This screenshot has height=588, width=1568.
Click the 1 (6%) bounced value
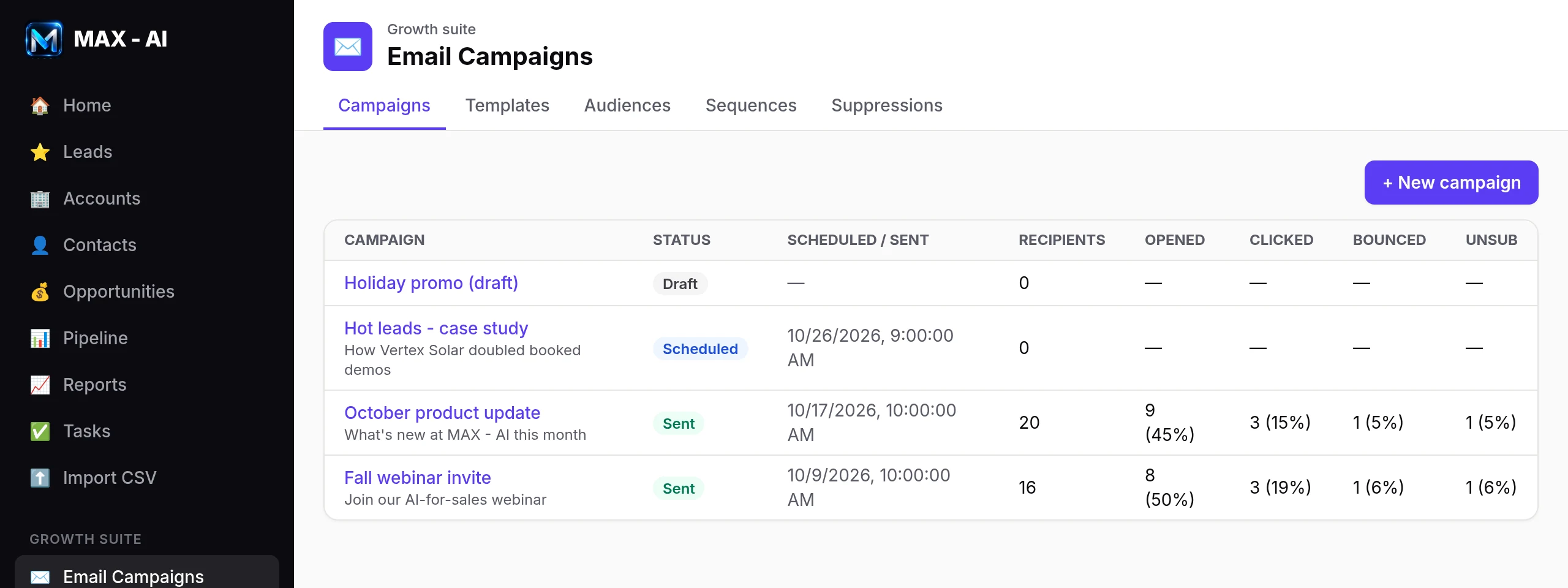[1378, 488]
